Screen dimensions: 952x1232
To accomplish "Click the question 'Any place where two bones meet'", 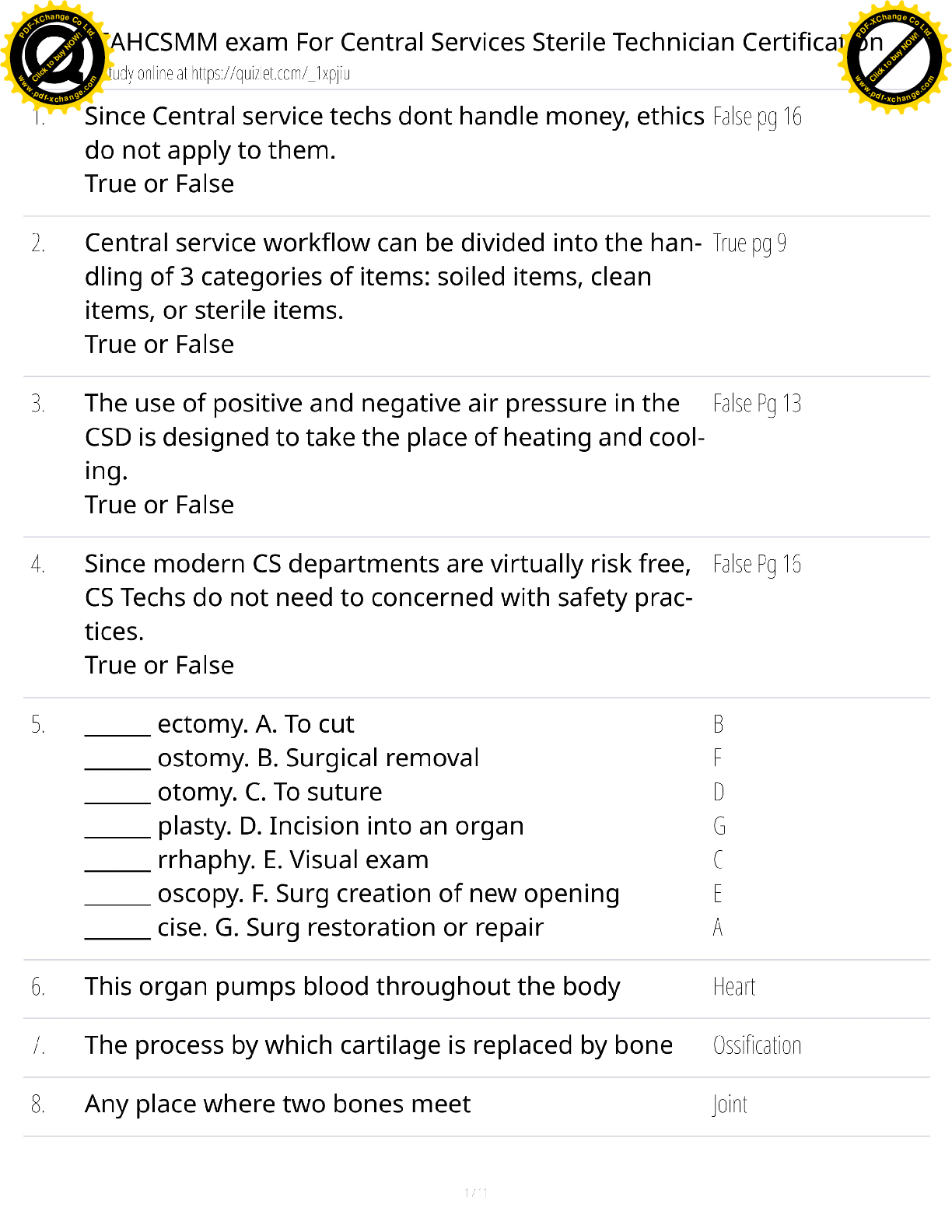I will click(x=278, y=1104).
